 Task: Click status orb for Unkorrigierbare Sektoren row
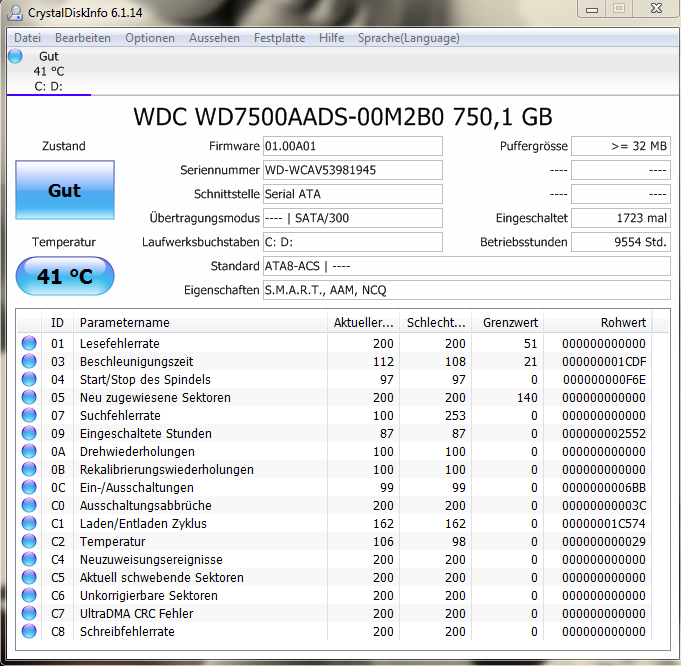[29, 595]
